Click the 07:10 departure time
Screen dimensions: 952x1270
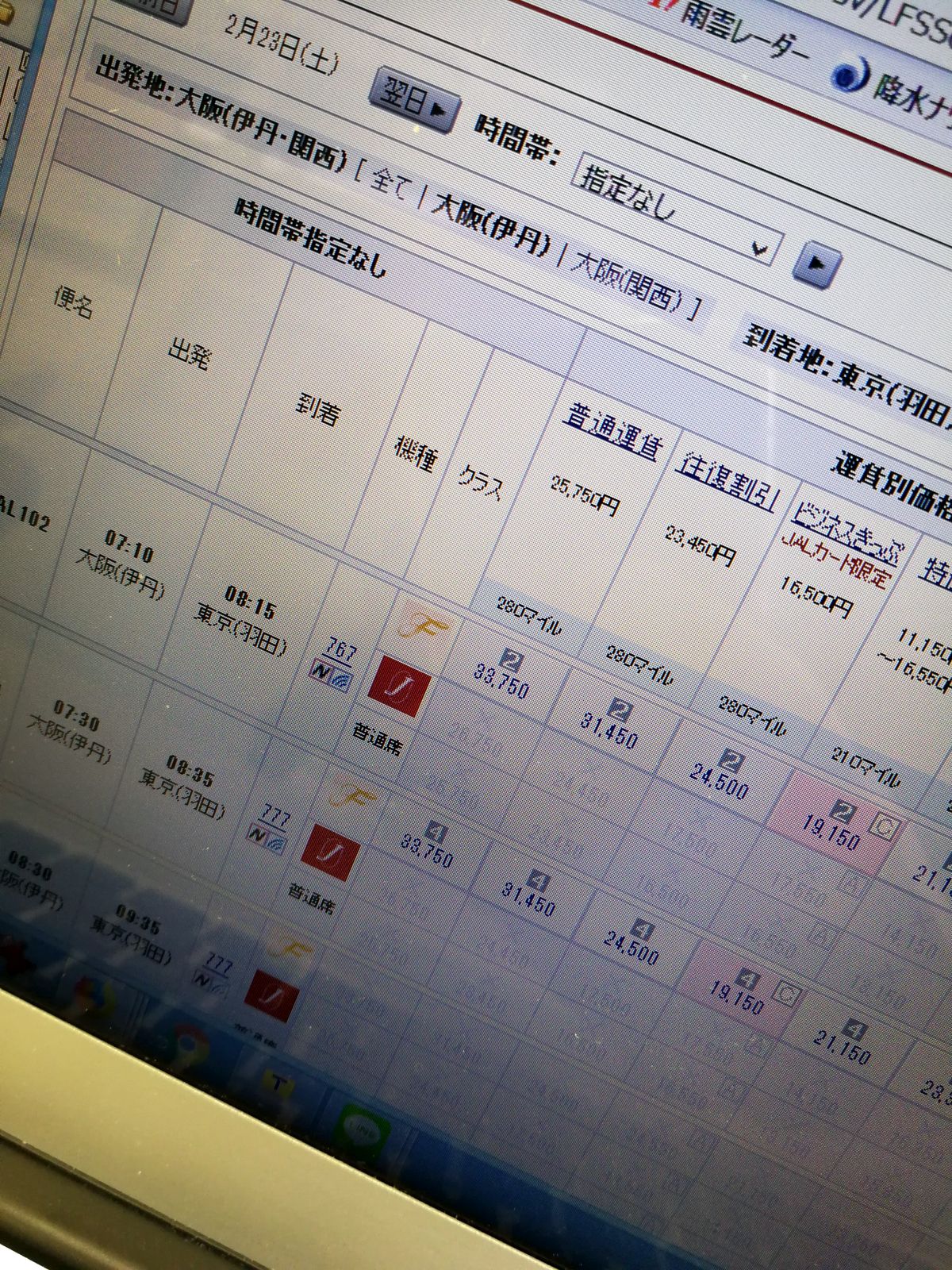click(x=129, y=545)
